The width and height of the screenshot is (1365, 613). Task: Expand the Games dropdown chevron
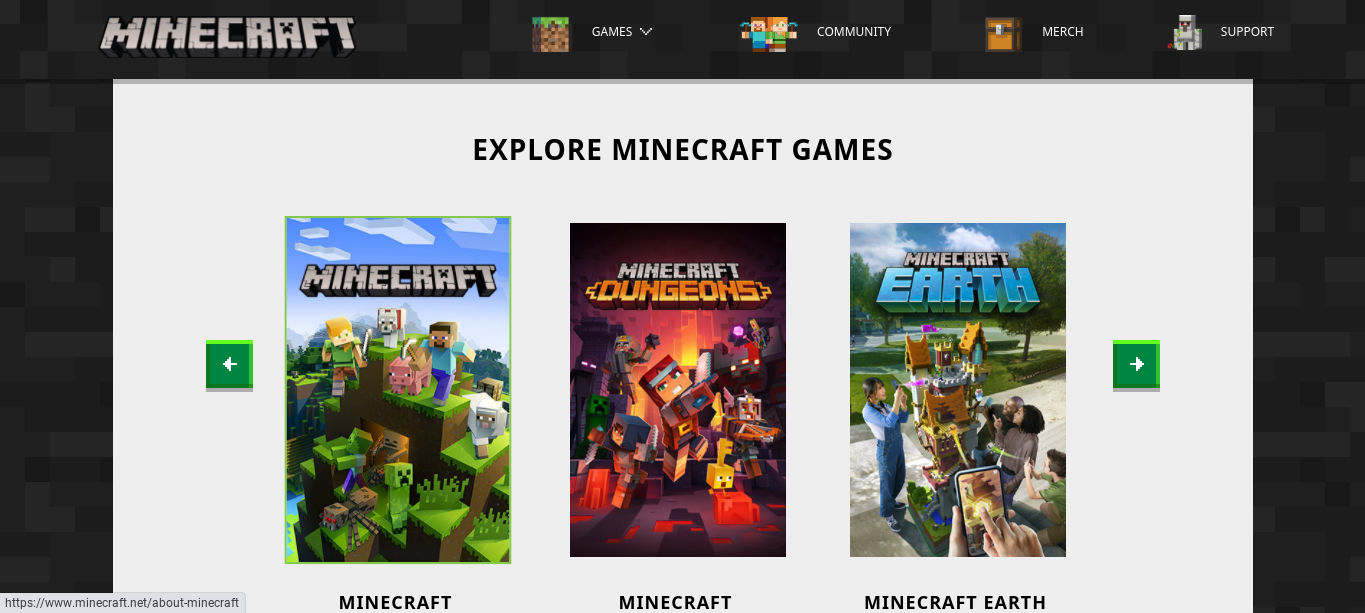[x=646, y=32]
